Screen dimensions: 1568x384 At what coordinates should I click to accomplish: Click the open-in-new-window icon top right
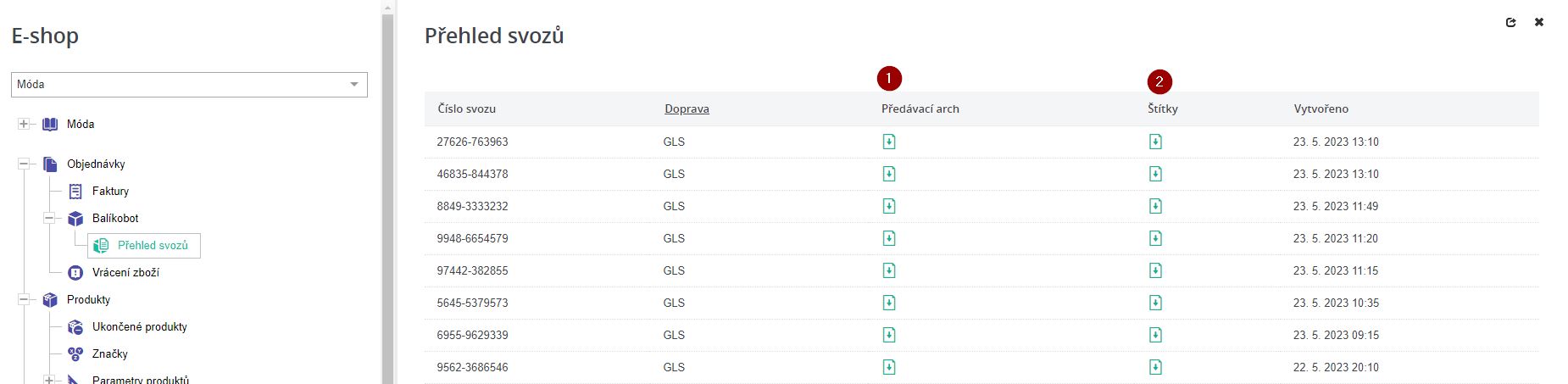pos(1510,23)
